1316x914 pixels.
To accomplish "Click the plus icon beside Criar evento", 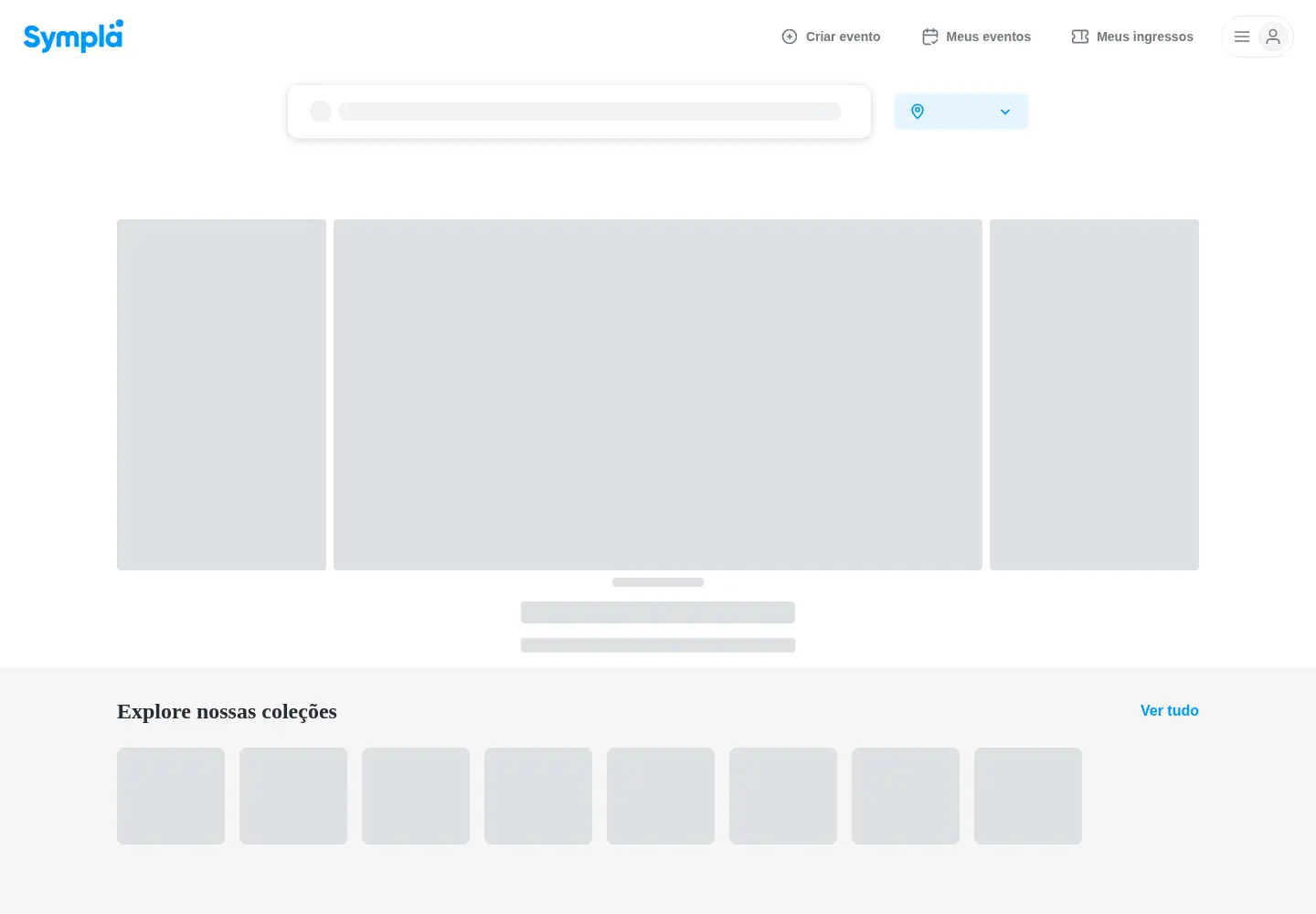I will click(x=790, y=37).
